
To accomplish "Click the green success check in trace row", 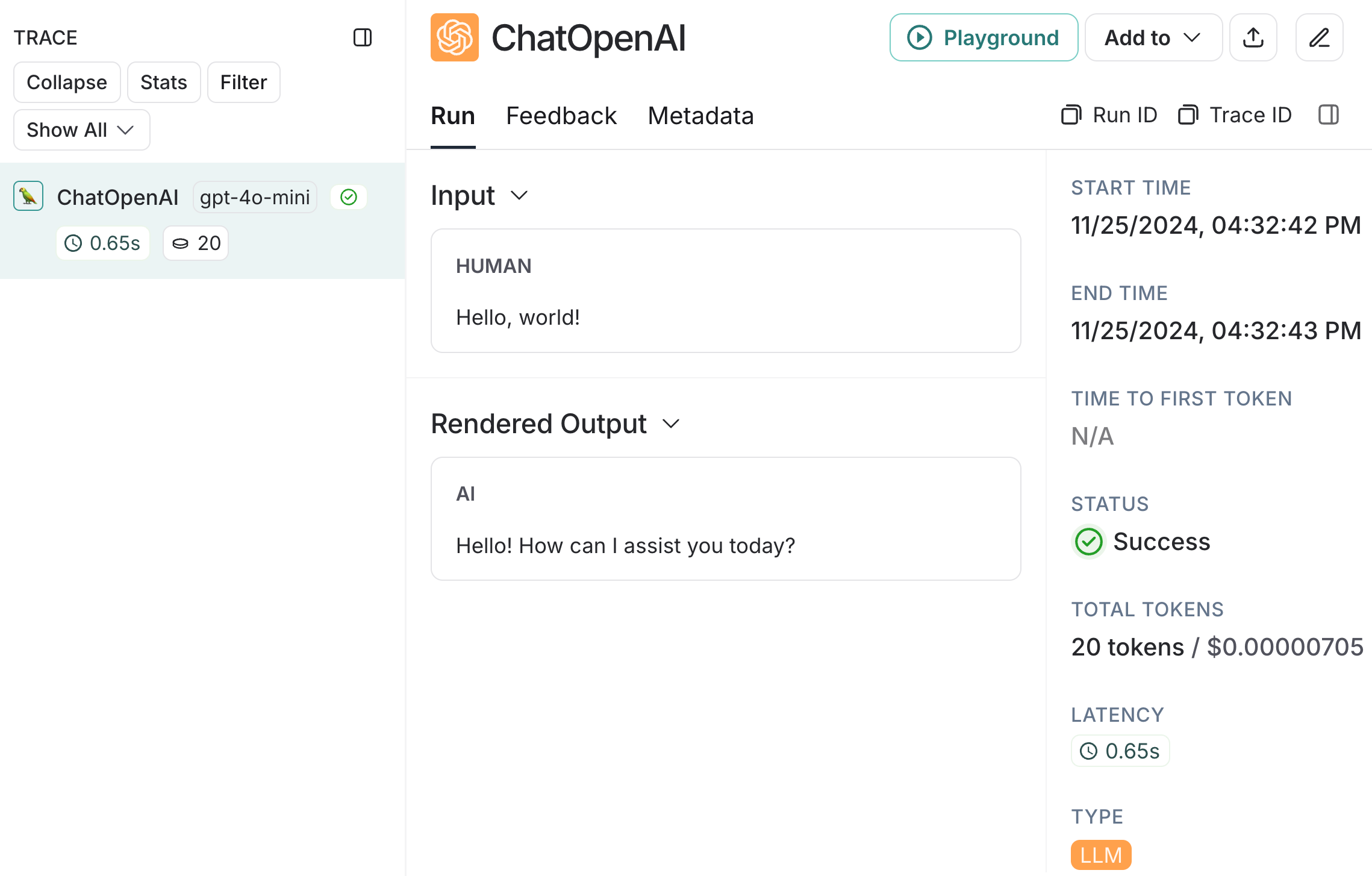I will click(349, 197).
